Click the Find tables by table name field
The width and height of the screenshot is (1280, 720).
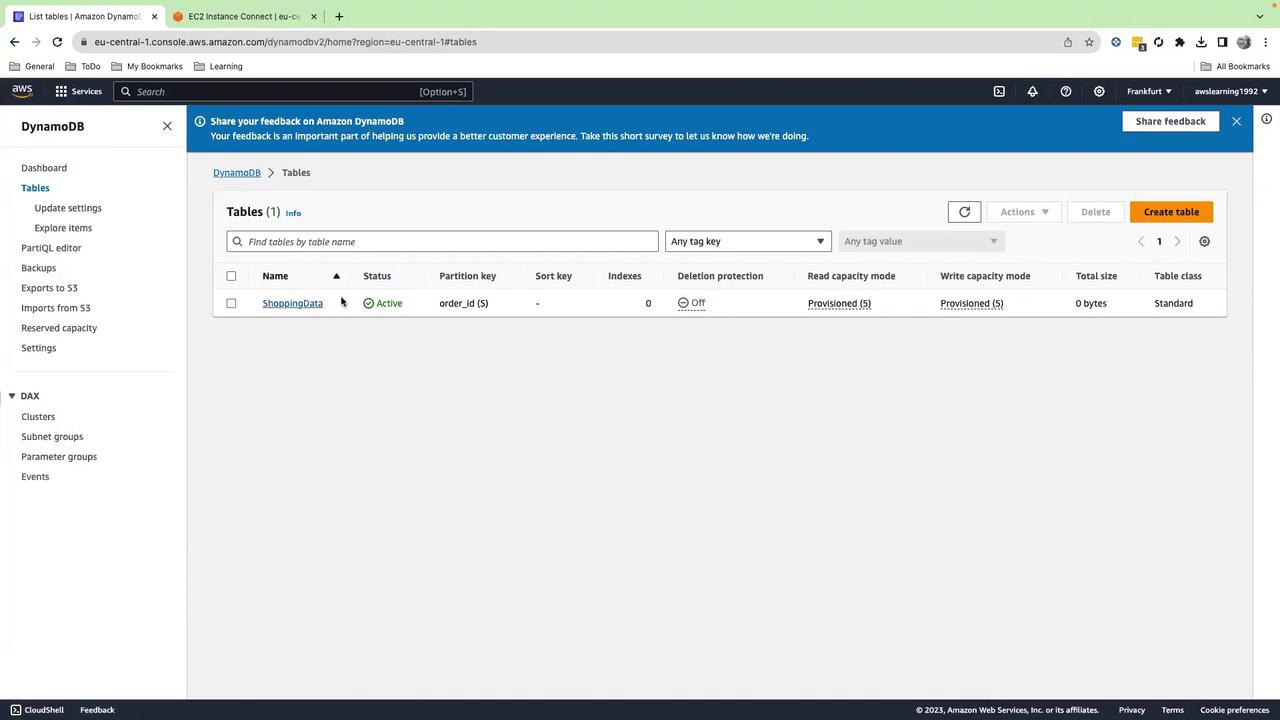coord(442,241)
